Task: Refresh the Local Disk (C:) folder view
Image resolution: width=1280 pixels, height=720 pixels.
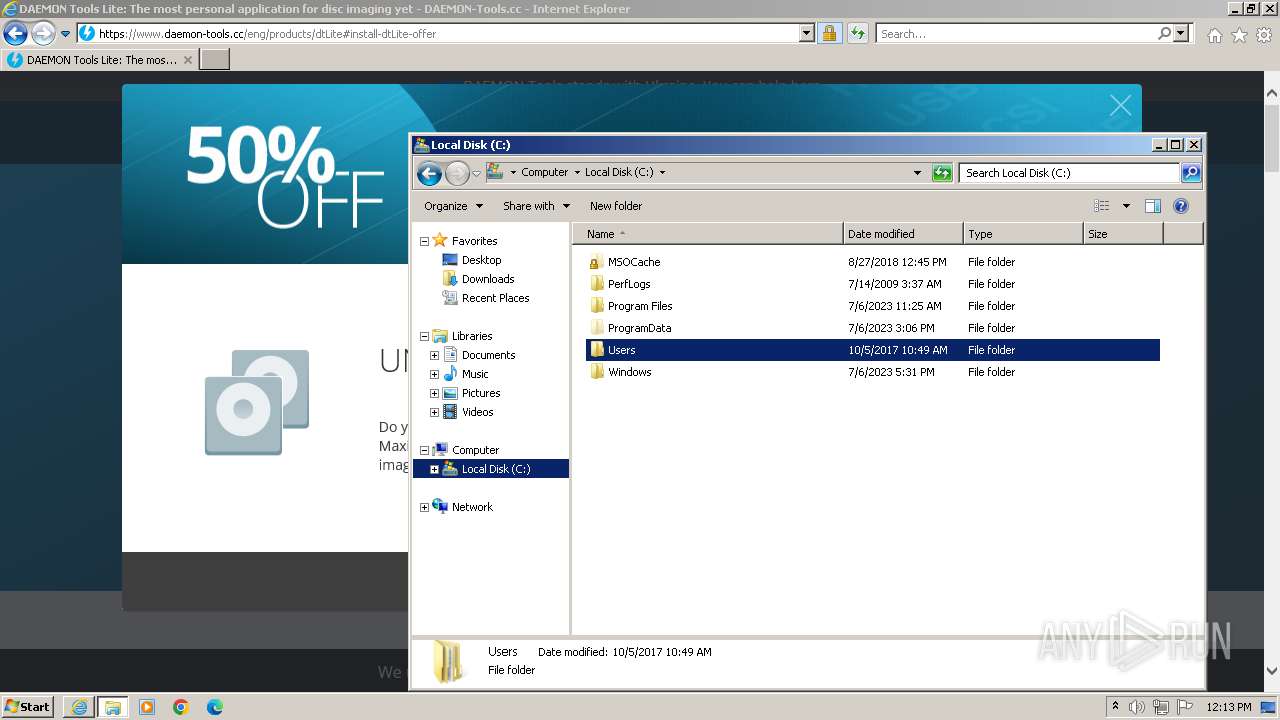Action: coord(942,173)
